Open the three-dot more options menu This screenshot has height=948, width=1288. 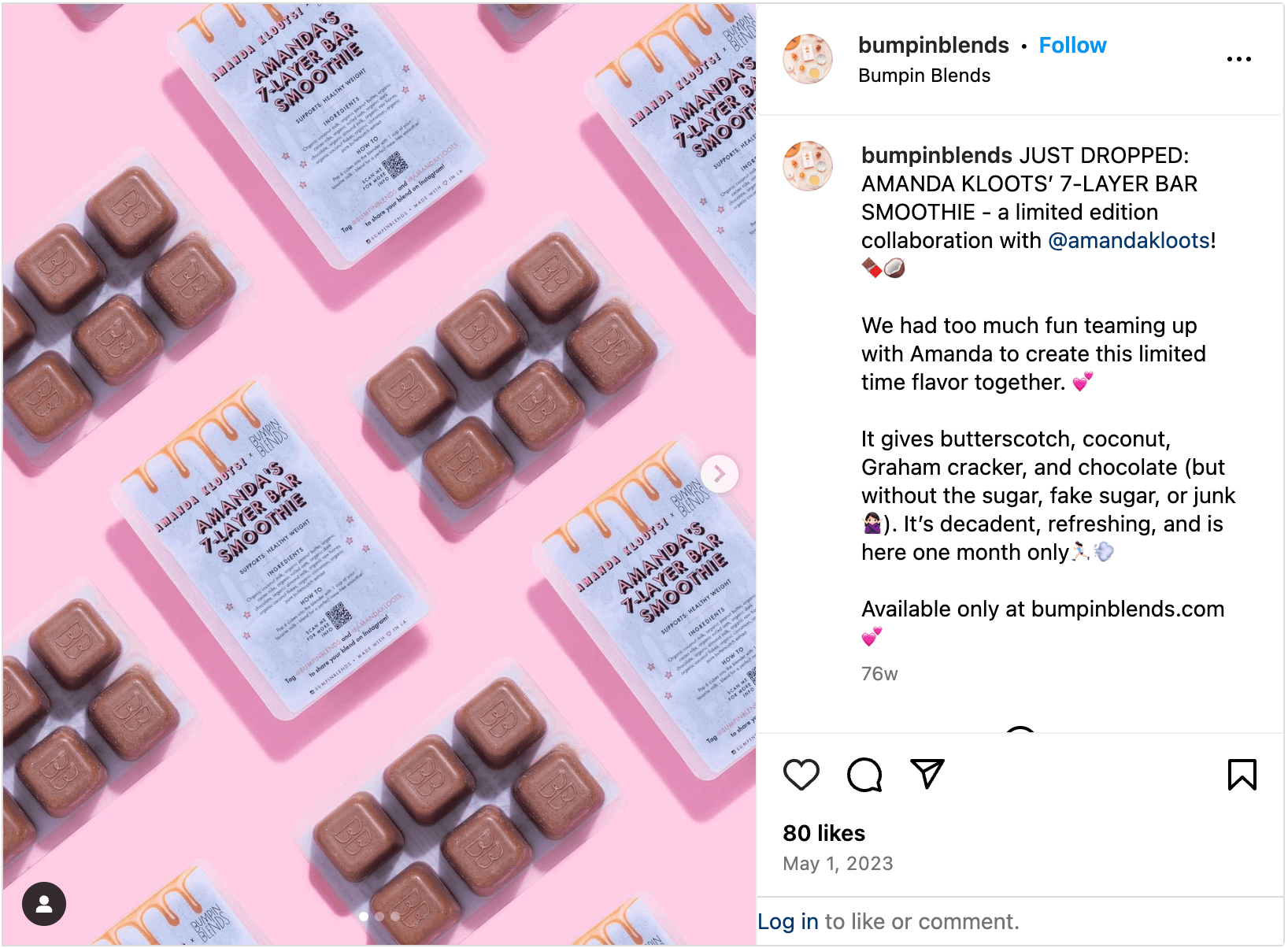tap(1239, 59)
